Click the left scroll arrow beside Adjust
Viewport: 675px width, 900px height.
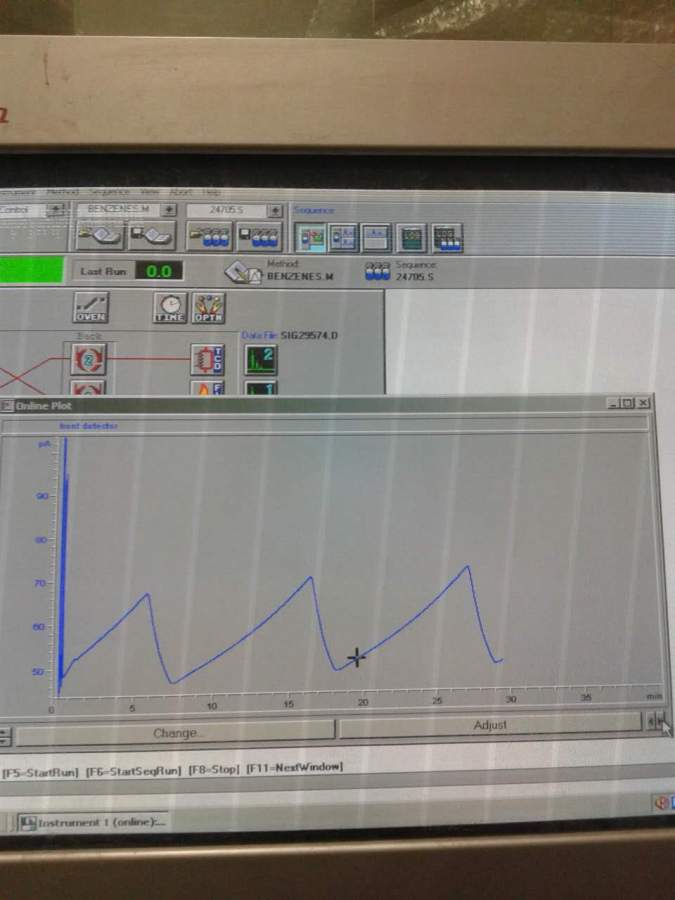pyautogui.click(x=650, y=720)
